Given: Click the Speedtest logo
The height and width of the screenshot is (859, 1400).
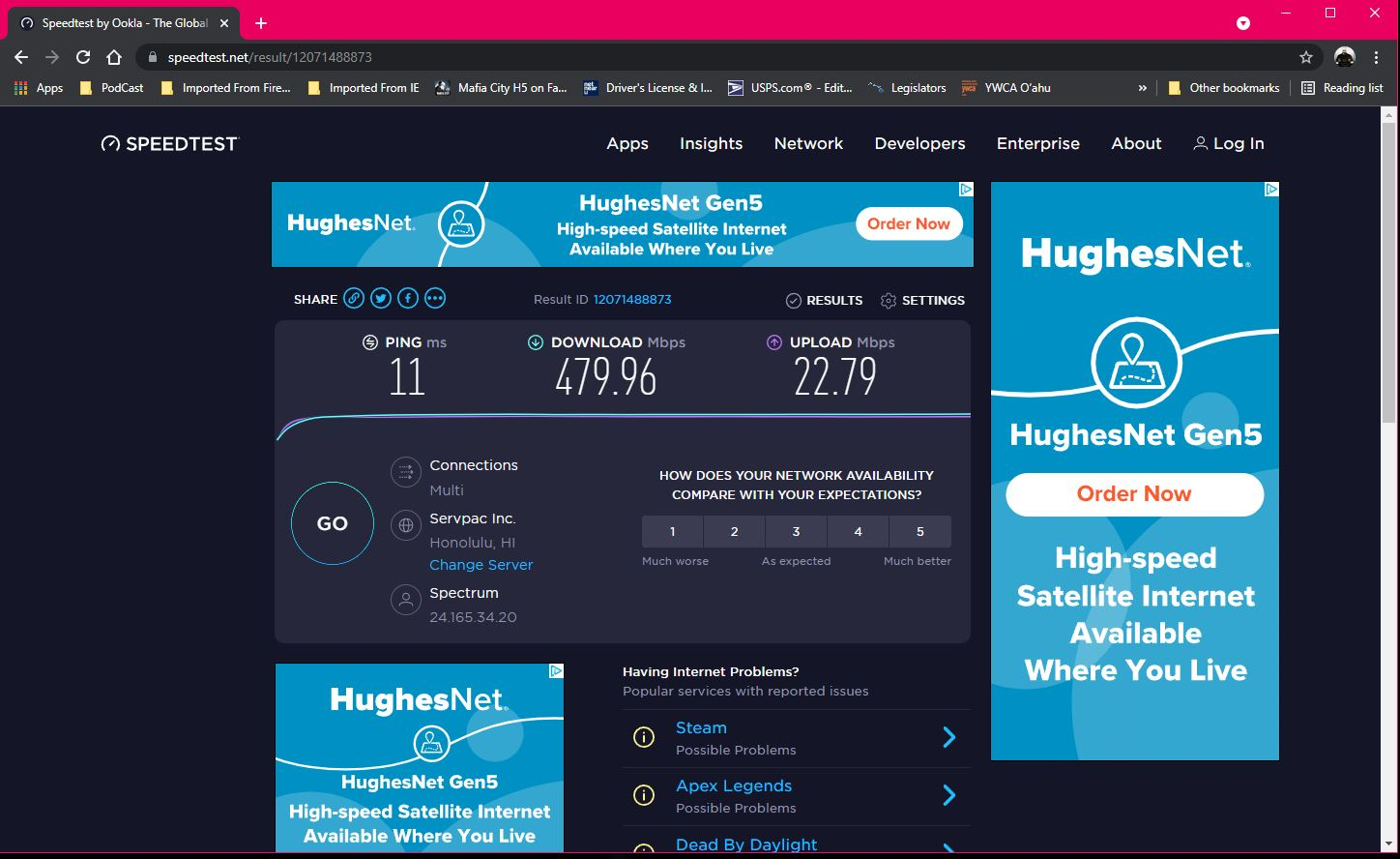Looking at the screenshot, I should coord(169,144).
